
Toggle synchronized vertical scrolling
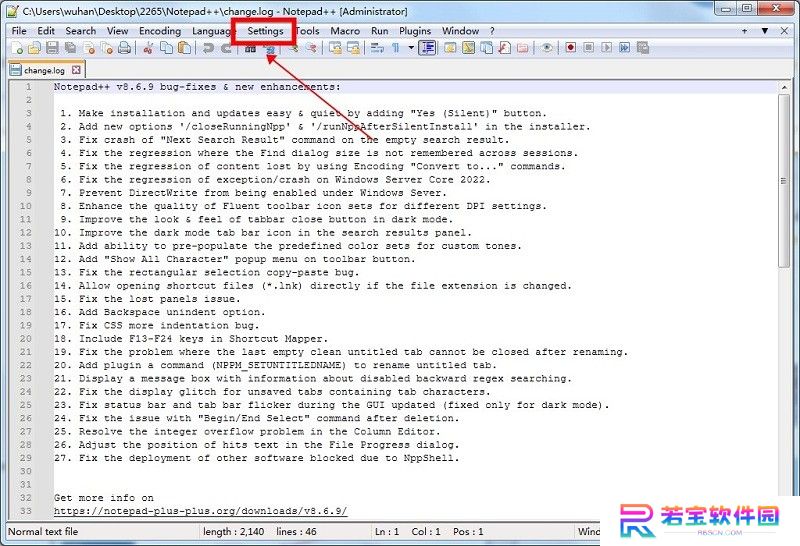335,48
